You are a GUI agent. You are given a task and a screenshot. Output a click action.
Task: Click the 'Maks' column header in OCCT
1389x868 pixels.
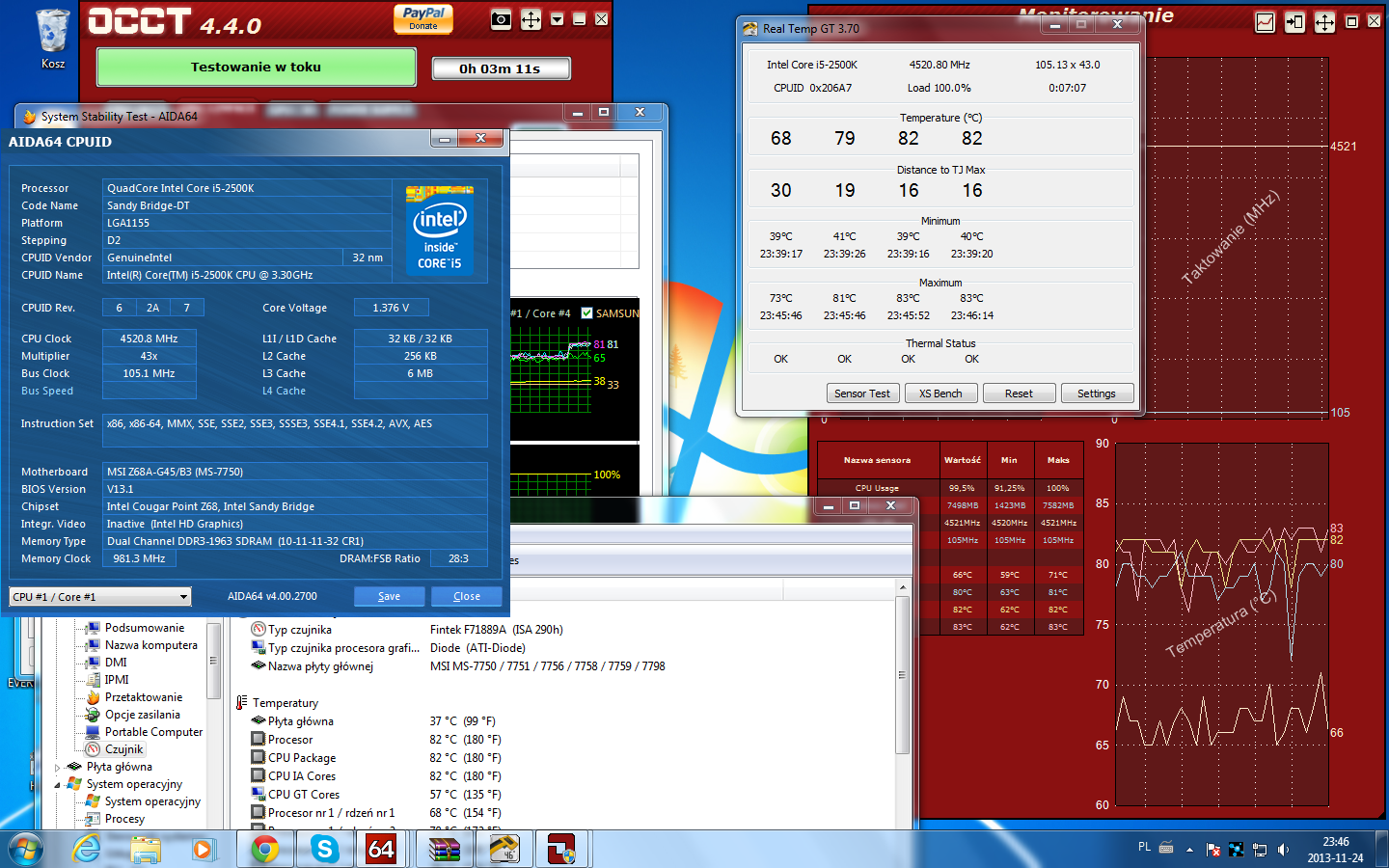(1058, 460)
